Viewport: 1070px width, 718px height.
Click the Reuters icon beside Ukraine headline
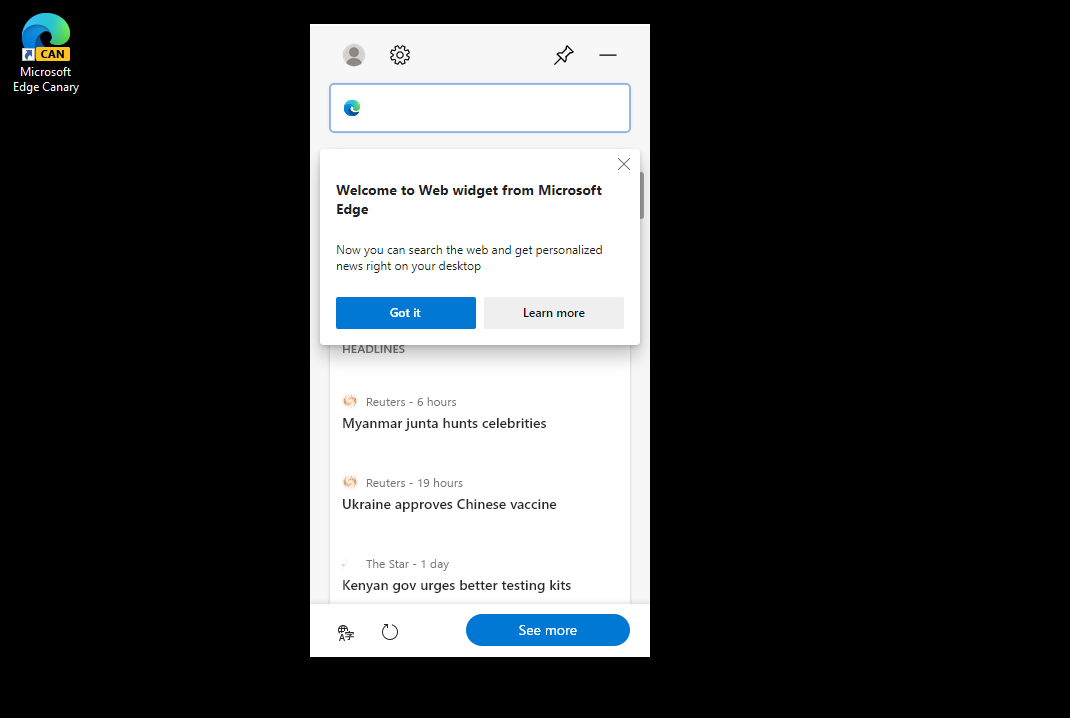click(x=350, y=481)
